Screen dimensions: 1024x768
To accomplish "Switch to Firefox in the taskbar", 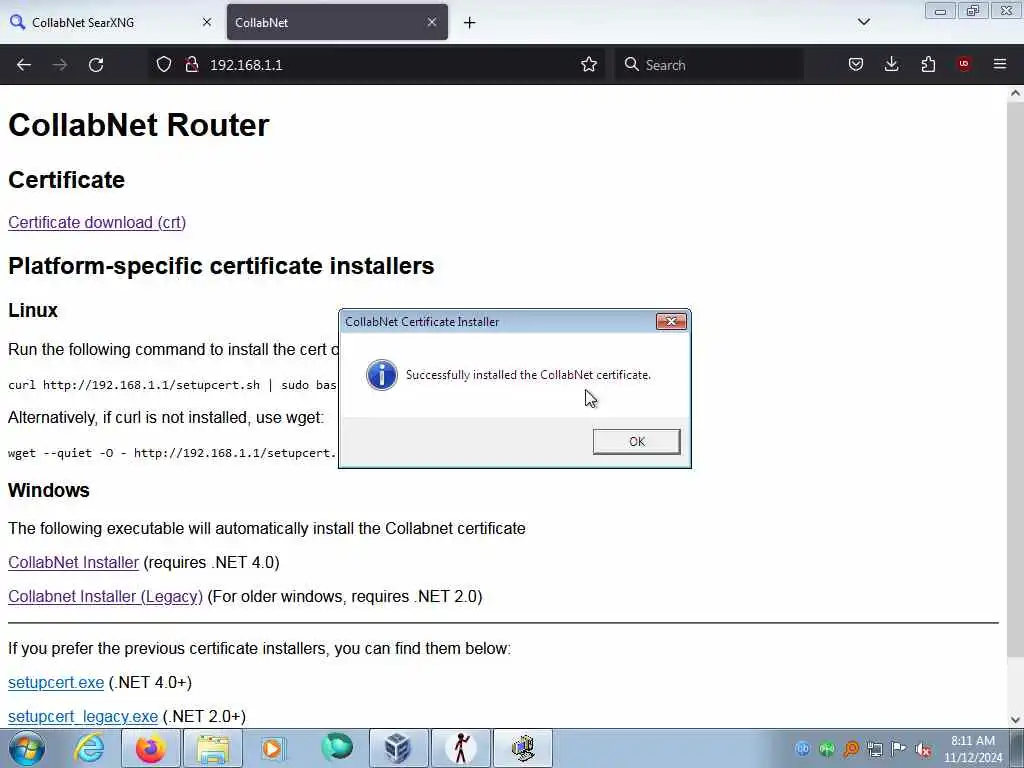I will (151, 748).
